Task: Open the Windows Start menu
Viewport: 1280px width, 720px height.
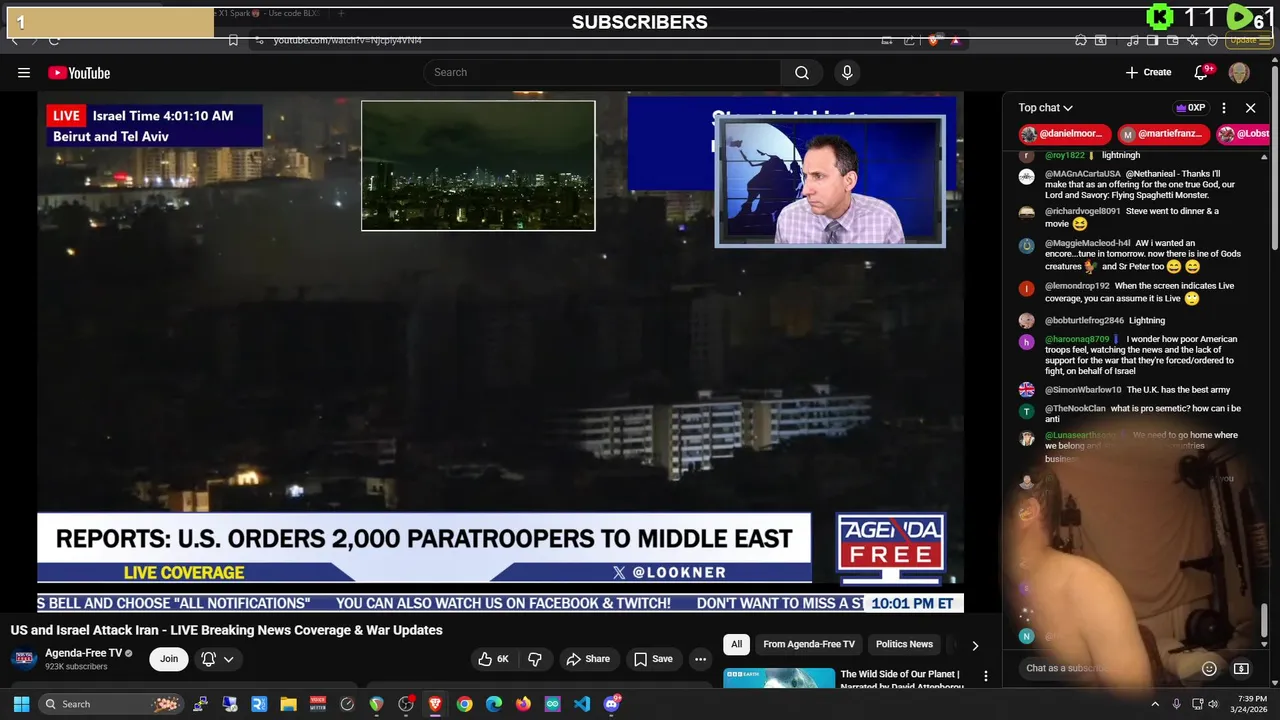Action: 21,704
